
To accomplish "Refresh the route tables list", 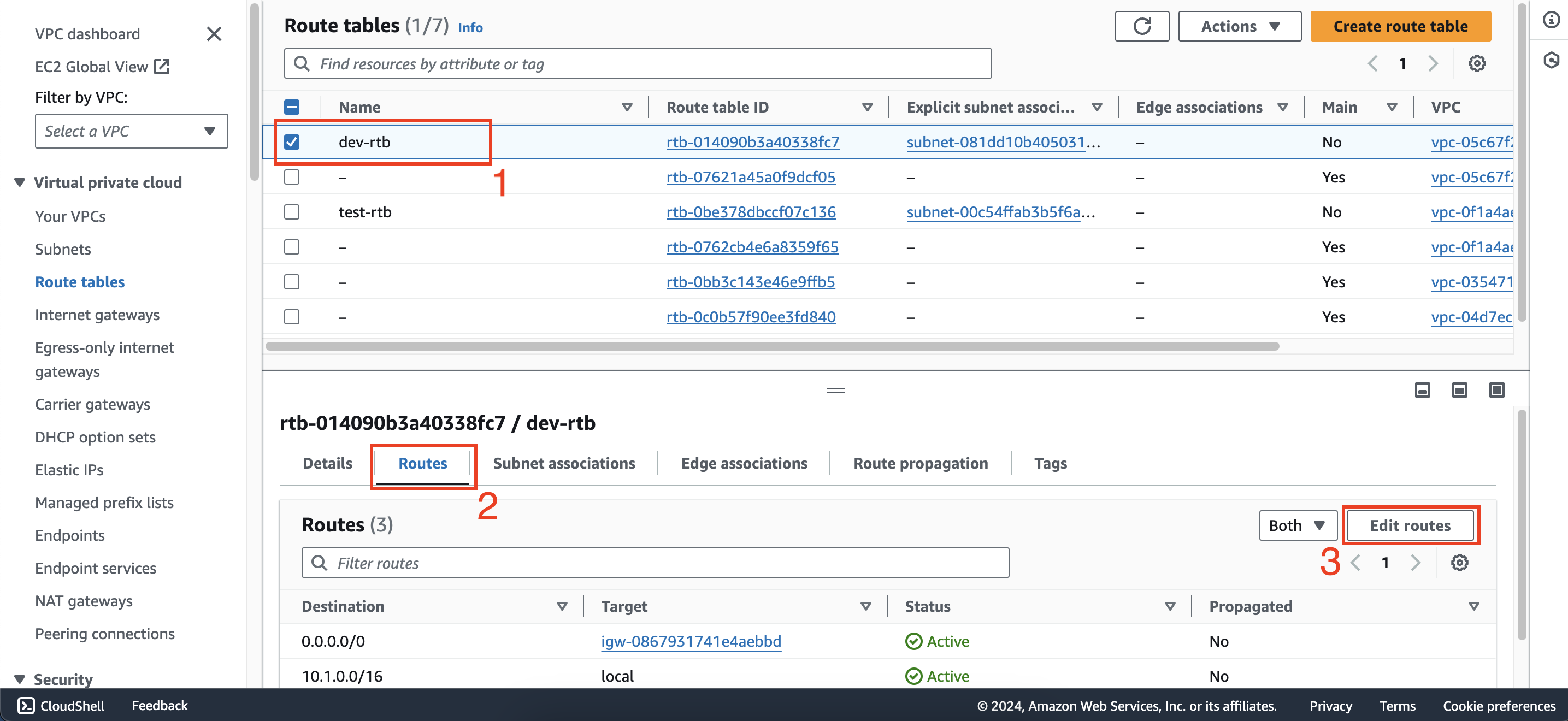I will click(1142, 26).
